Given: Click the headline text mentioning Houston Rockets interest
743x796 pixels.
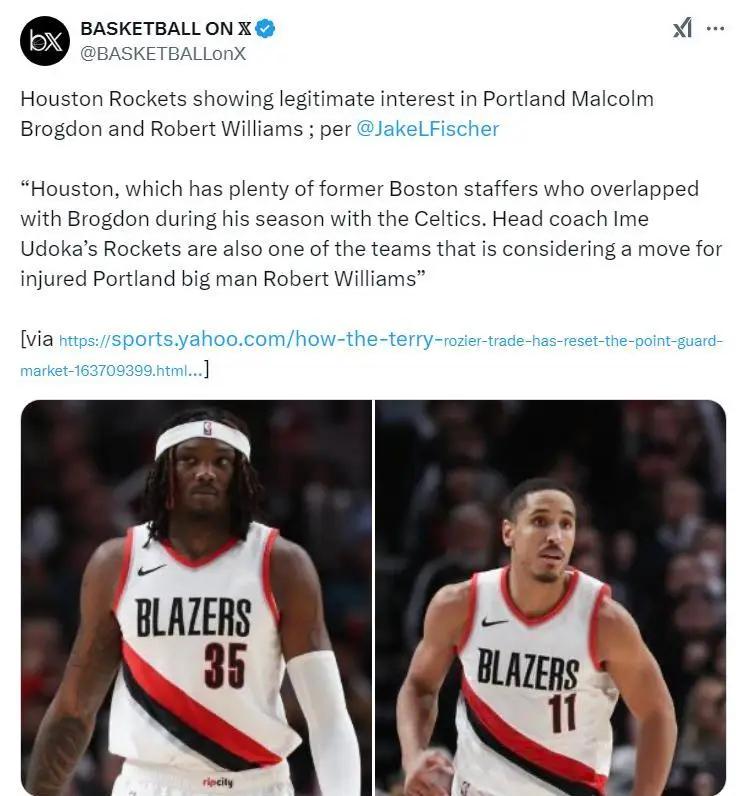Looking at the screenshot, I should (337, 114).
